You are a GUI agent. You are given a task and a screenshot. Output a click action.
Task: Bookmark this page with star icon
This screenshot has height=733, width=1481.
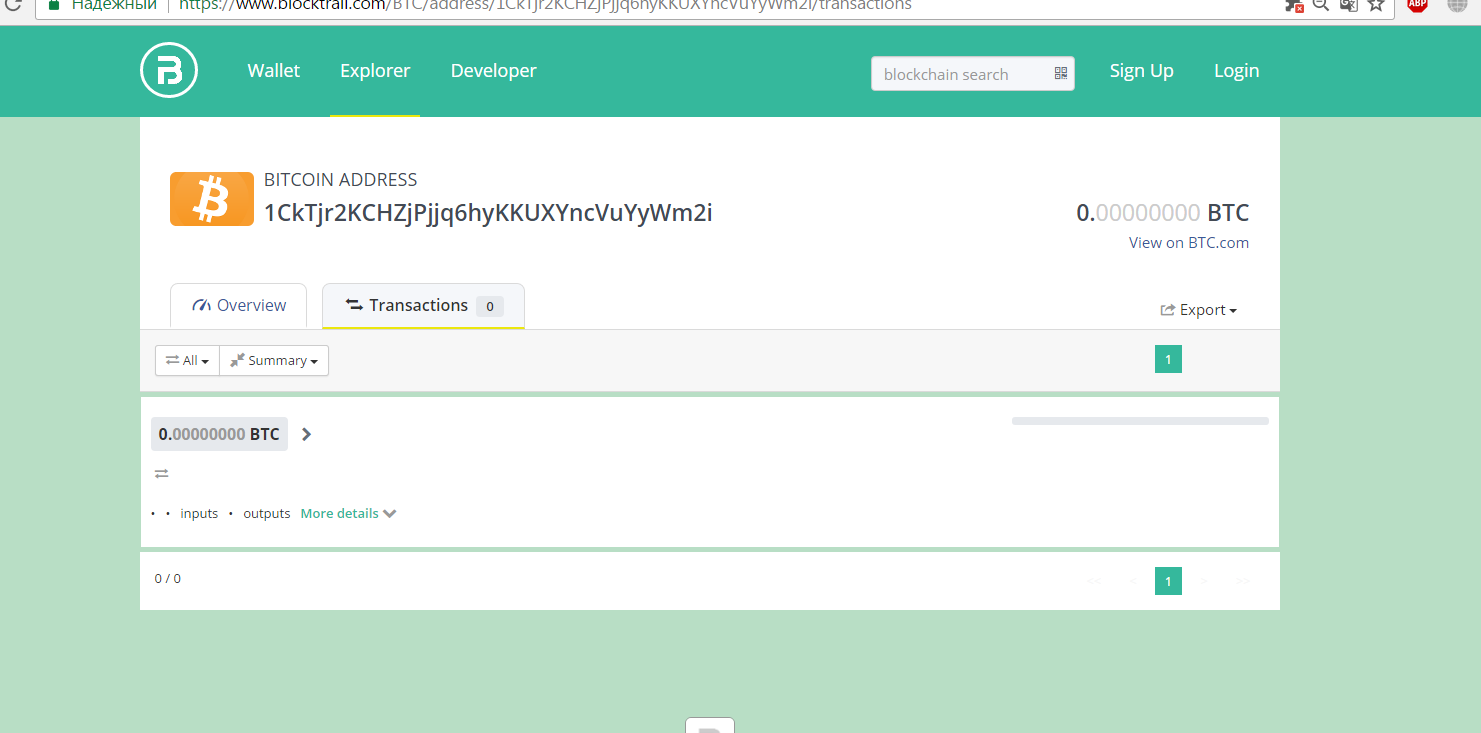pyautogui.click(x=1376, y=5)
